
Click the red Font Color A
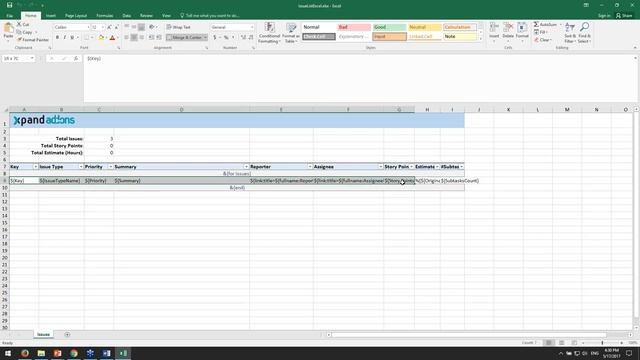pyautogui.click(x=113, y=38)
